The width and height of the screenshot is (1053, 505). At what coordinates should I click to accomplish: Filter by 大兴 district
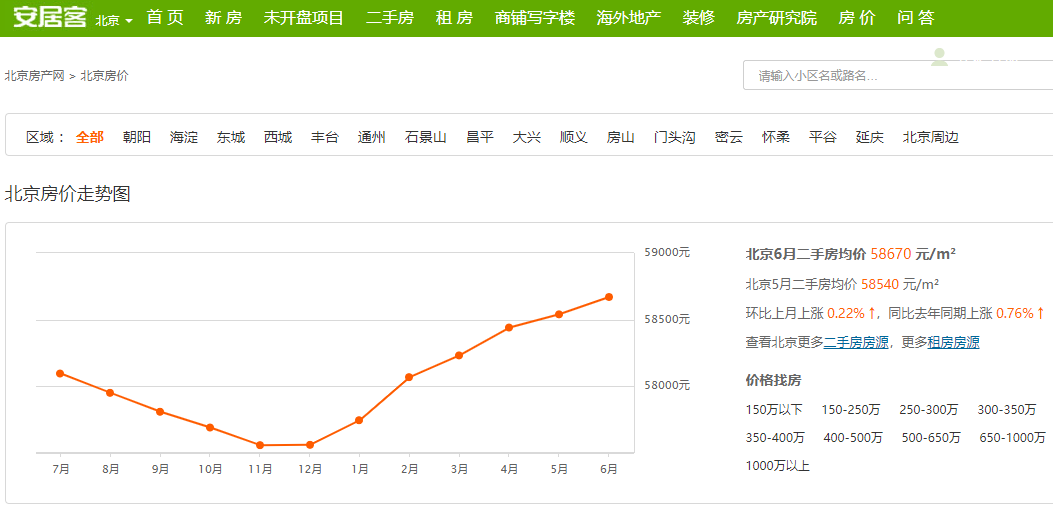coord(527,138)
